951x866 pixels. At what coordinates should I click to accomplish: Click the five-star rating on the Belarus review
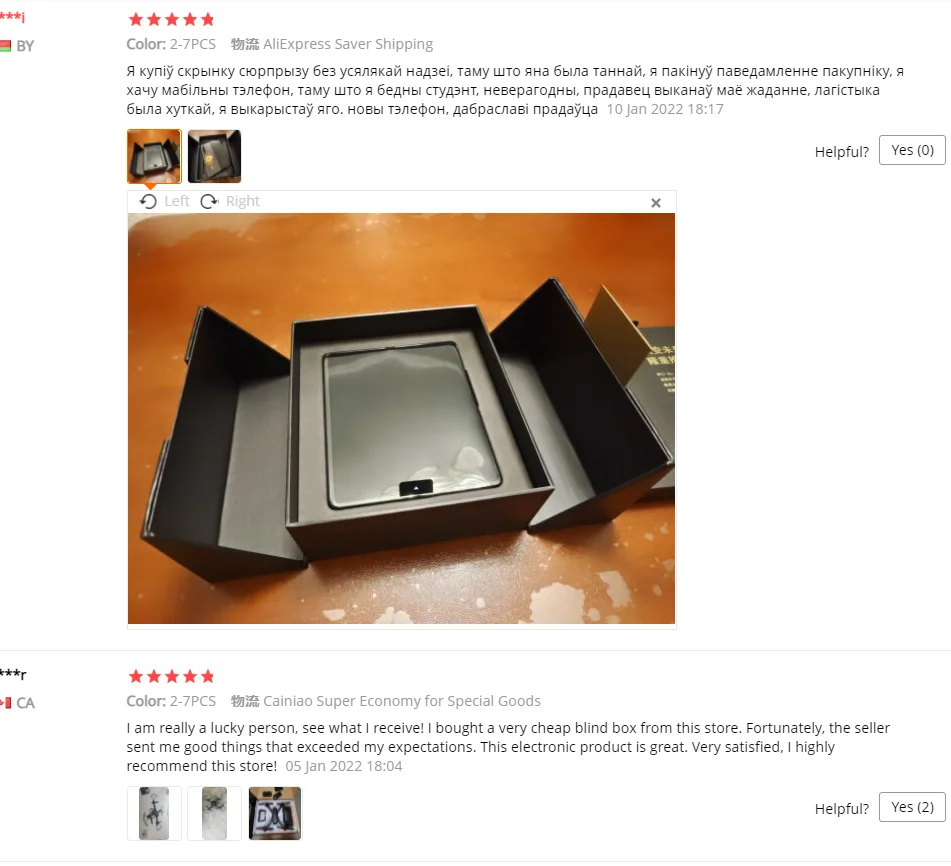click(172, 19)
